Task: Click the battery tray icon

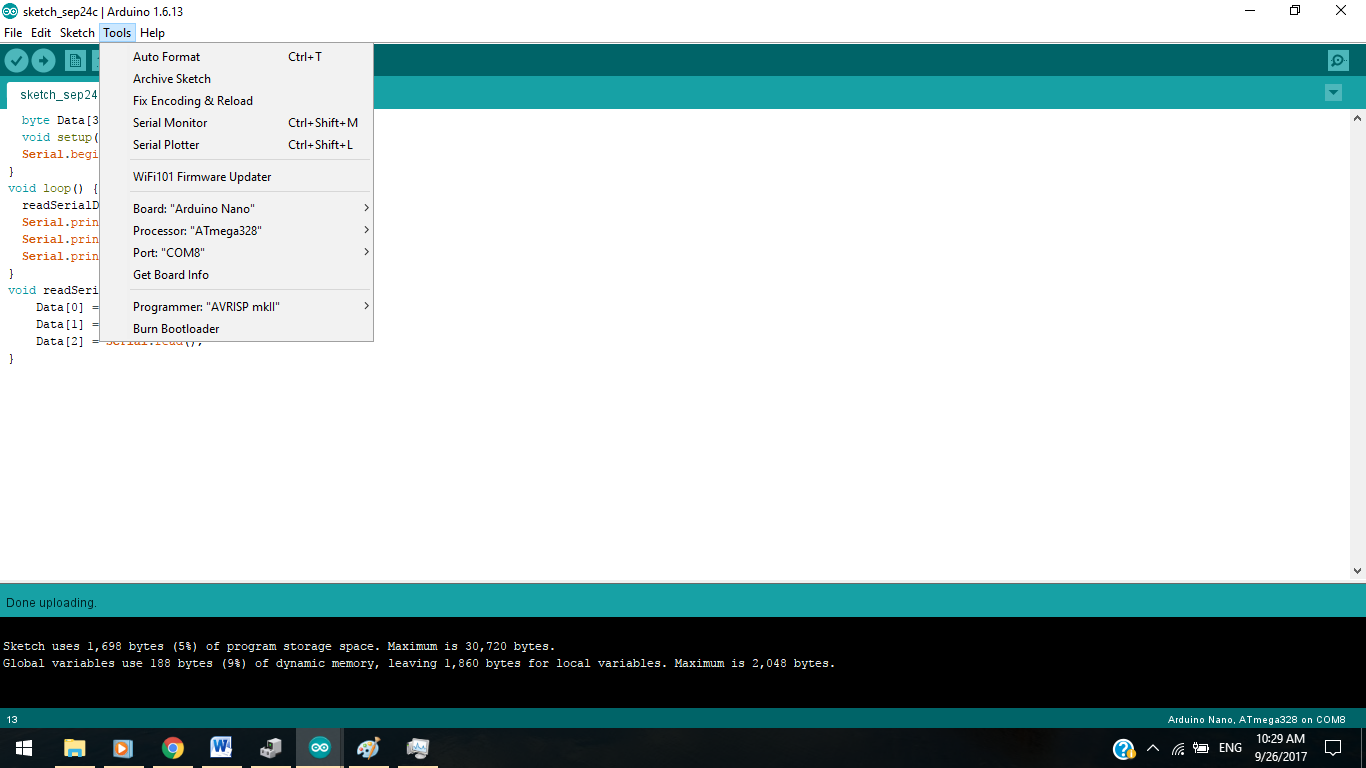Action: 1202,748
